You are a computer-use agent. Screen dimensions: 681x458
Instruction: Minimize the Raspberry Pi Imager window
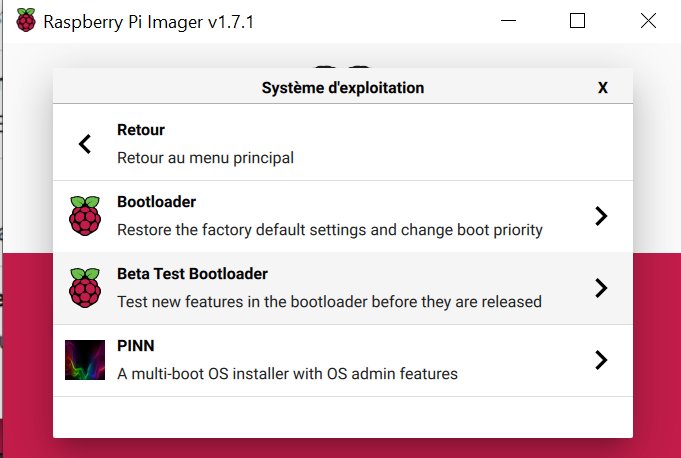(x=508, y=20)
